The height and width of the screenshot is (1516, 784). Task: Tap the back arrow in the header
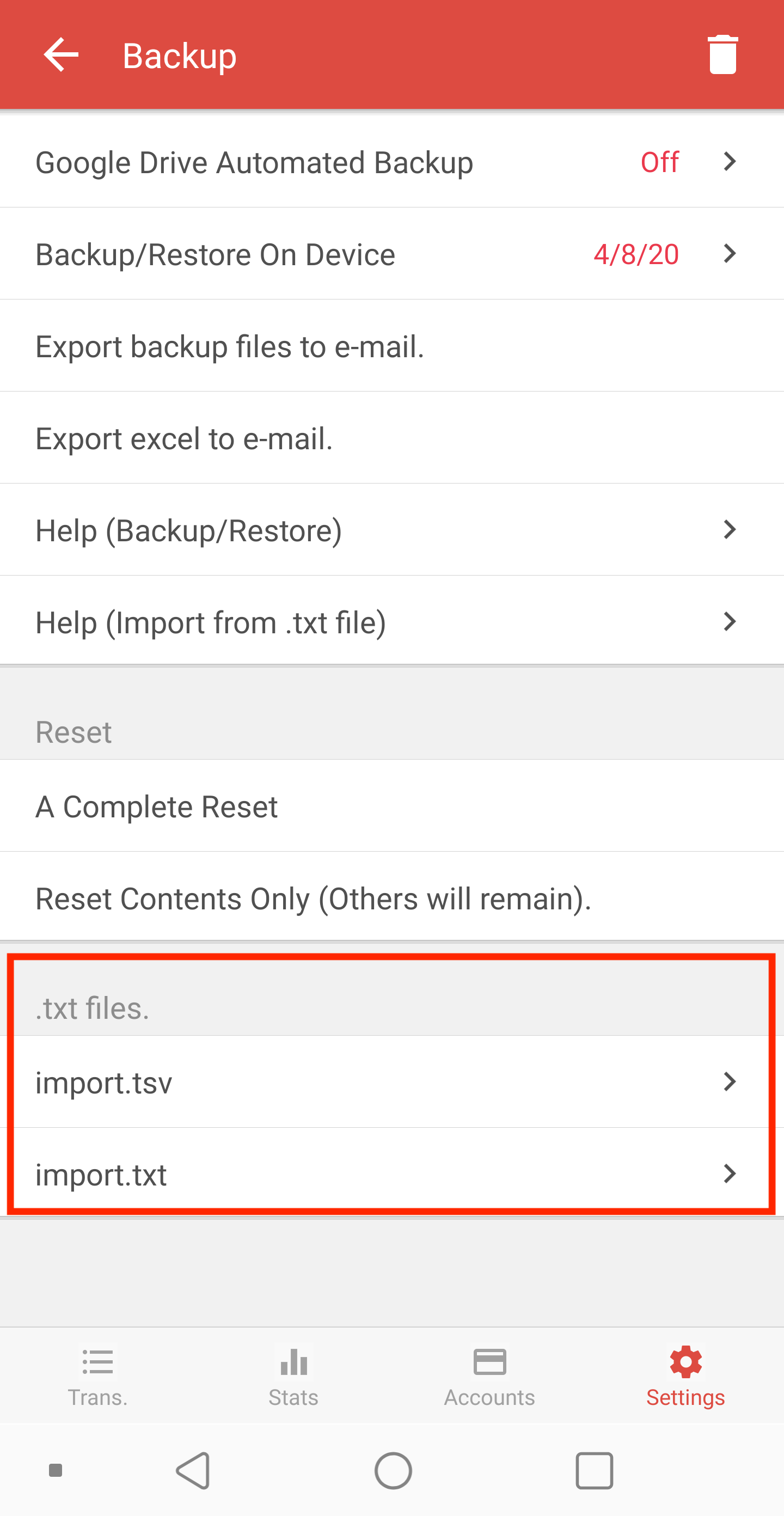click(61, 55)
